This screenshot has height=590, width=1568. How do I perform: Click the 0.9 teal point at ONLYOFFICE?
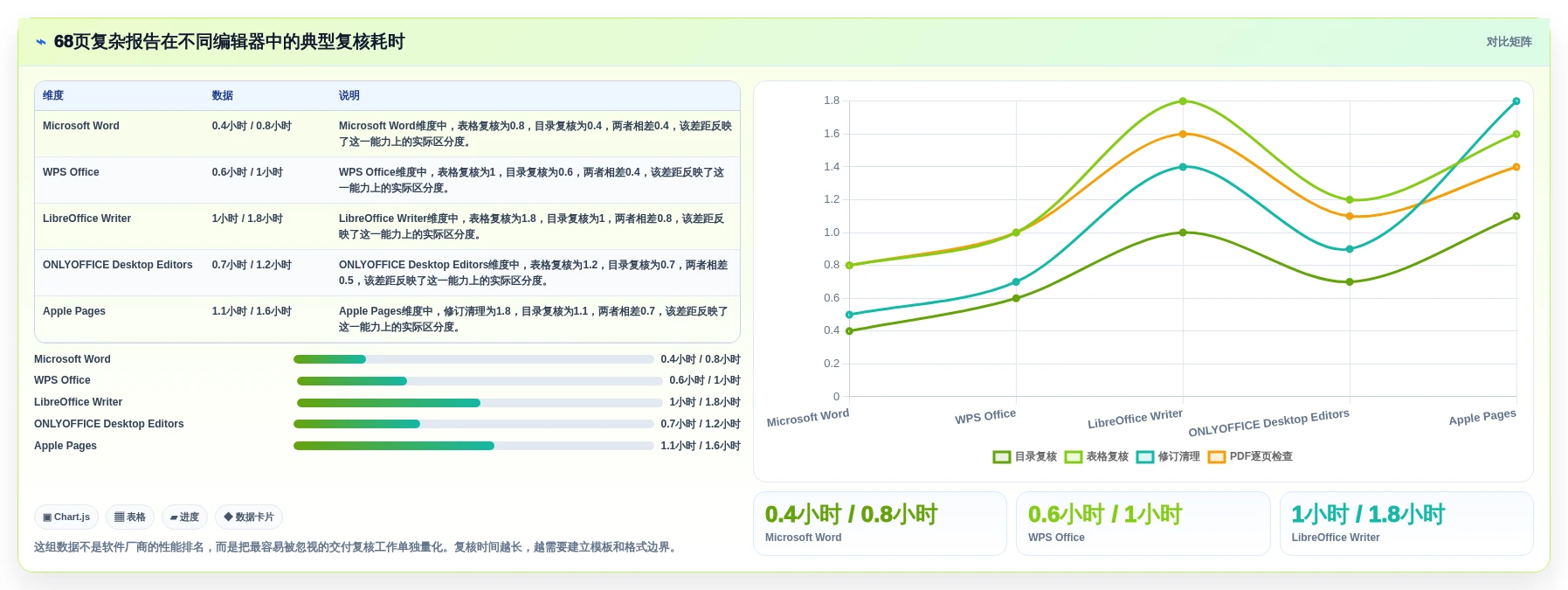(1350, 249)
